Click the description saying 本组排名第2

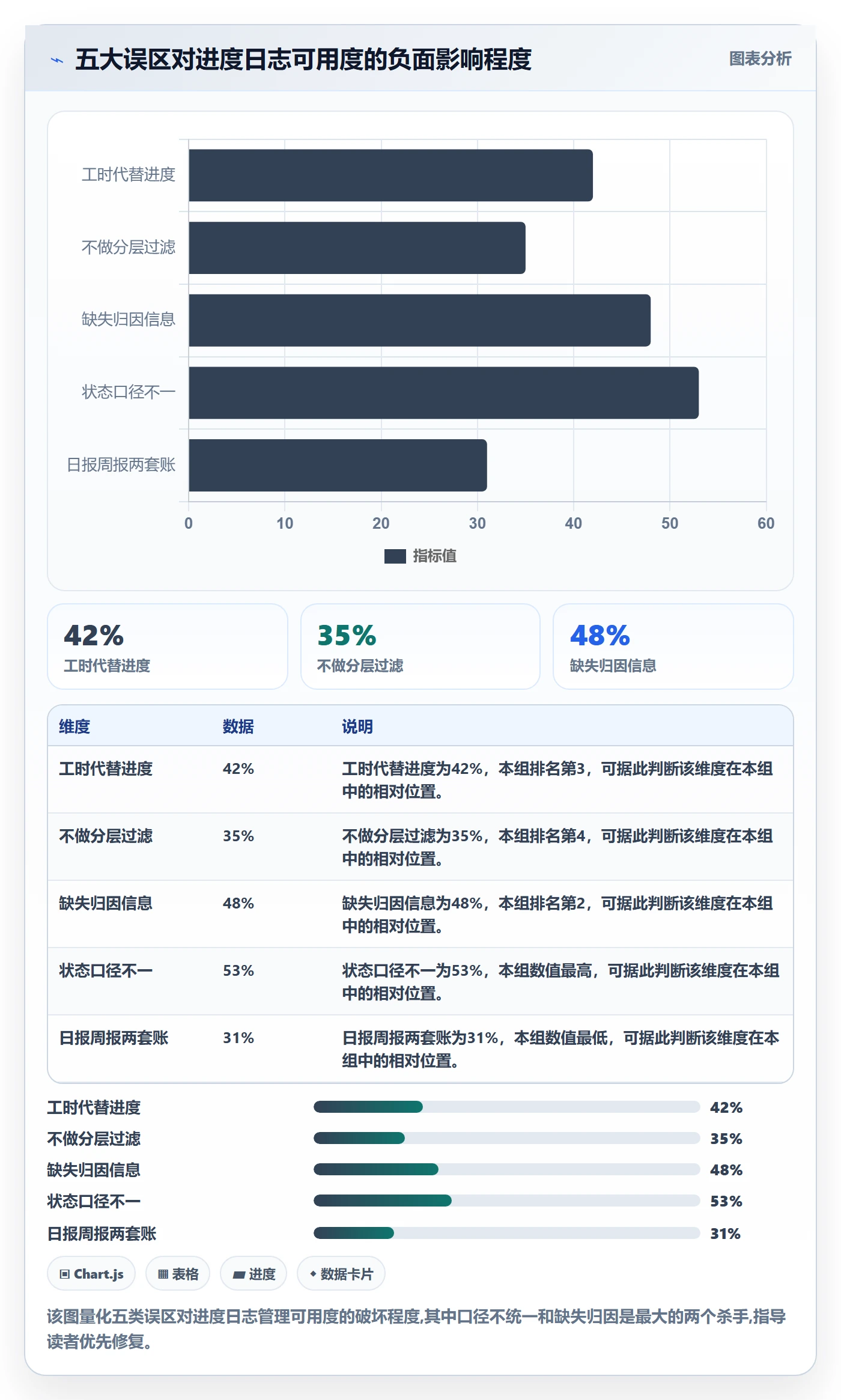557,915
